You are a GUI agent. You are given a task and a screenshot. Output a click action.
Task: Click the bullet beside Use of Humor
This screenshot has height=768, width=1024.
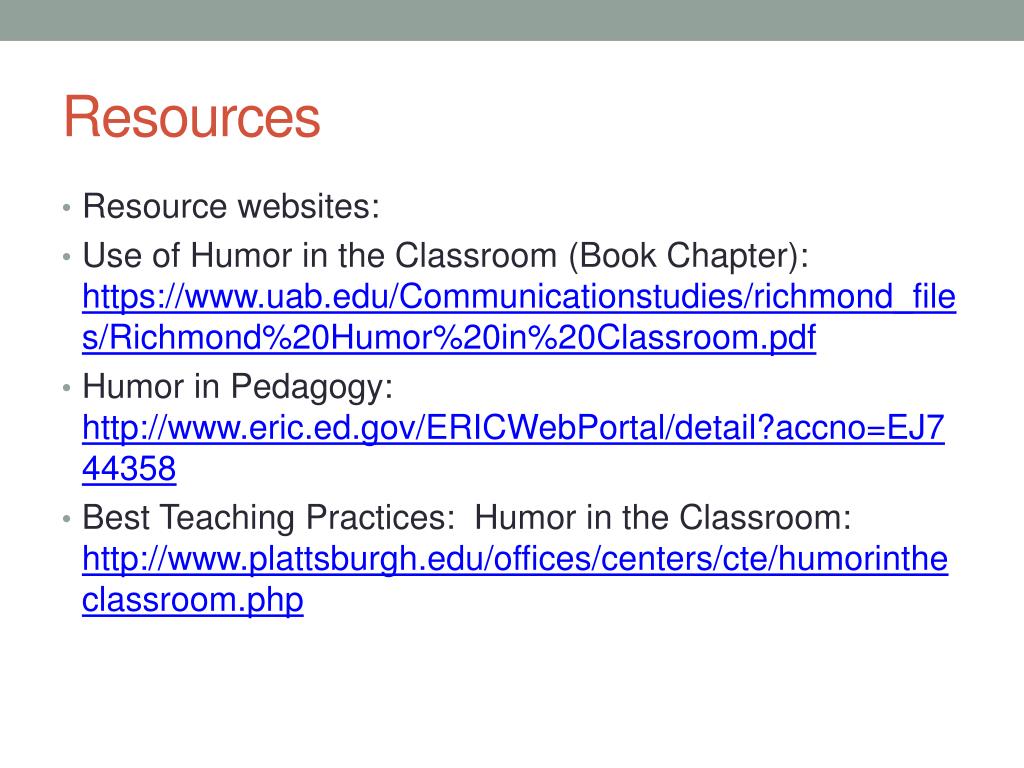(67, 257)
